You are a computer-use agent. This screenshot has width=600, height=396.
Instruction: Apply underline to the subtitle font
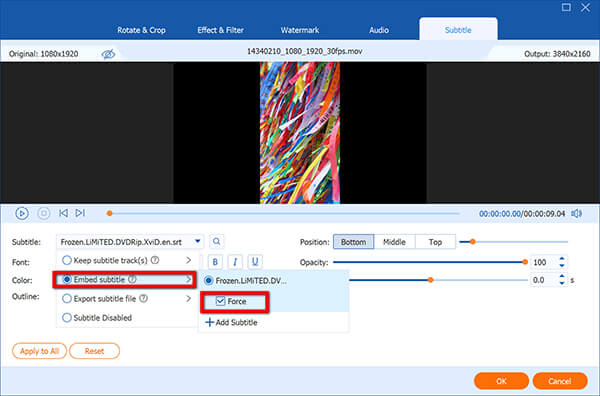[x=255, y=262]
